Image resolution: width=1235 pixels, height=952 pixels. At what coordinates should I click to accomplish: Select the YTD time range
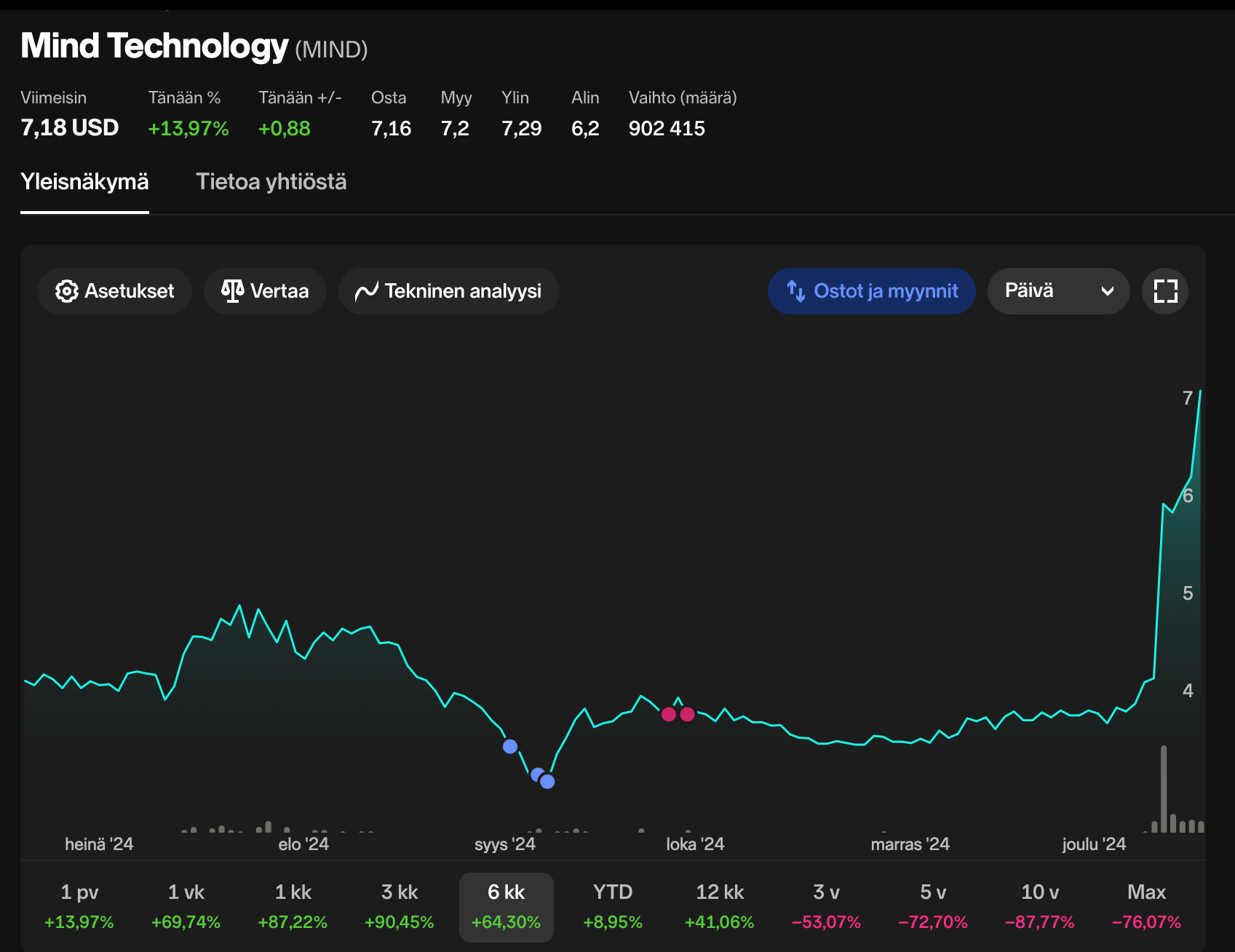[x=613, y=907]
